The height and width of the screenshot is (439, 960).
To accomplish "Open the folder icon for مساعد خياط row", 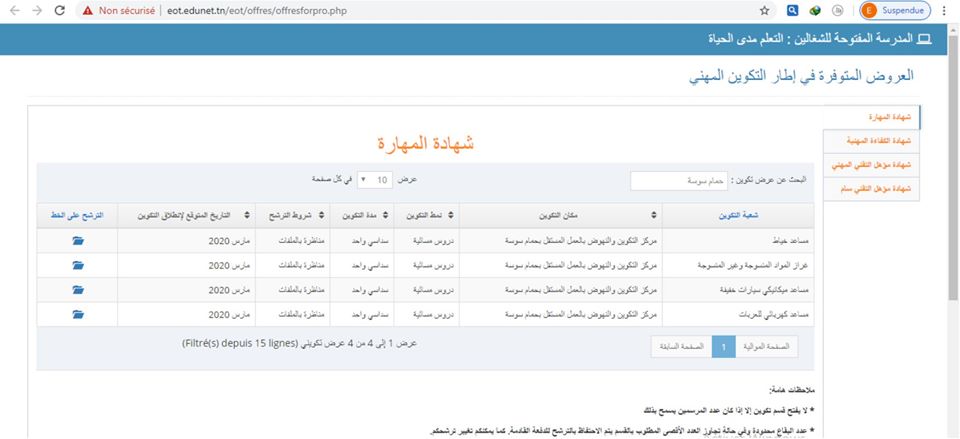I will tap(78, 241).
